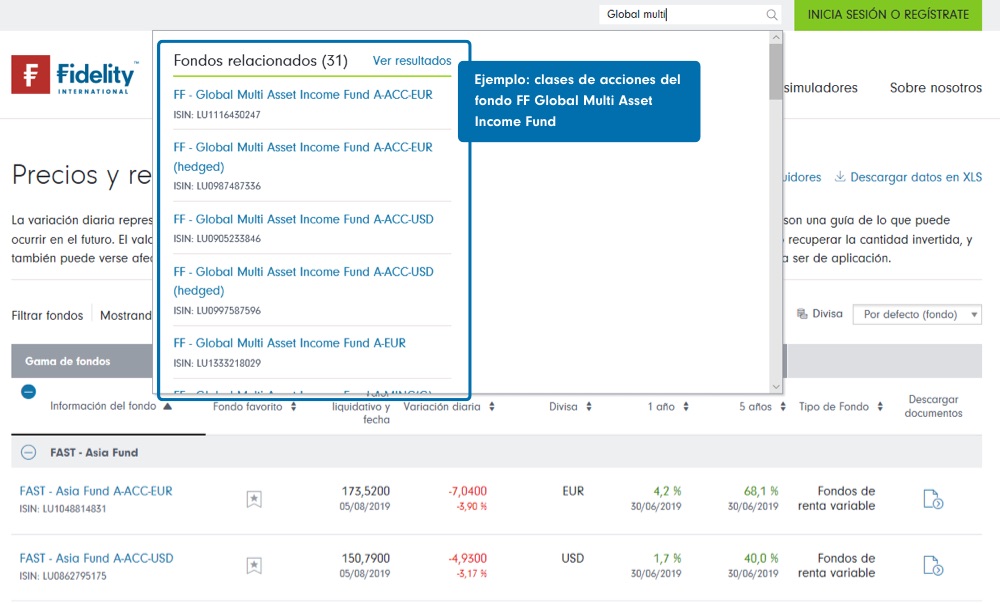Sort by Tipo de Fondo column

[879, 406]
